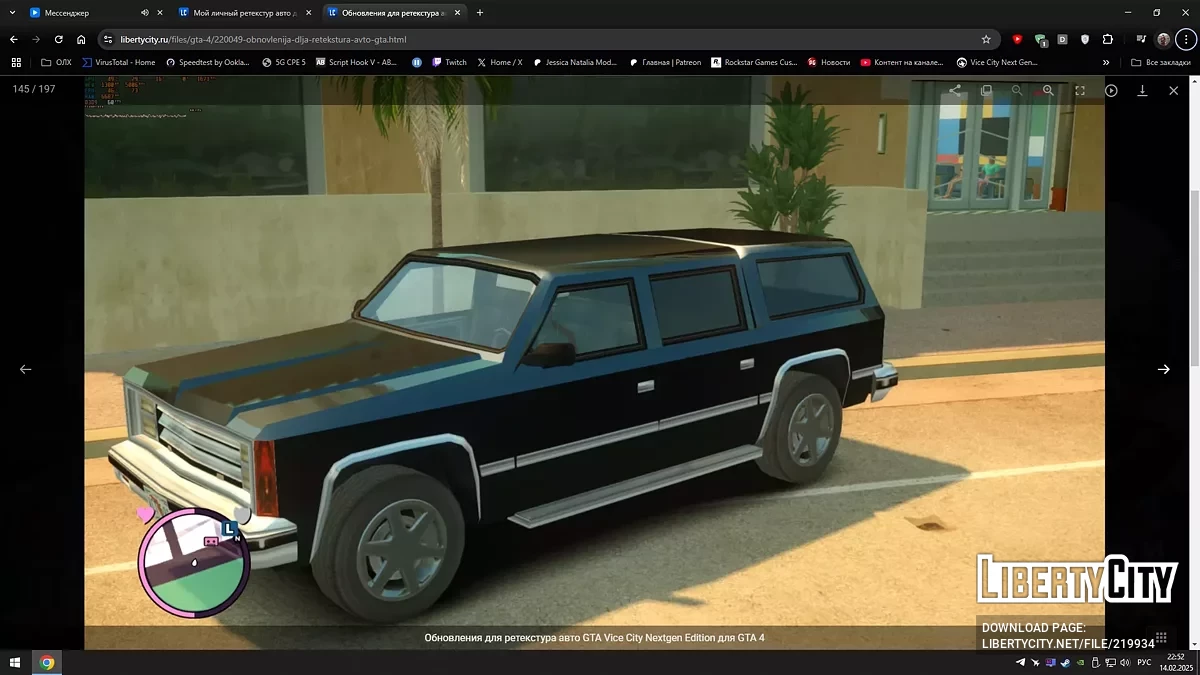Go to the next gallery image

[1163, 369]
